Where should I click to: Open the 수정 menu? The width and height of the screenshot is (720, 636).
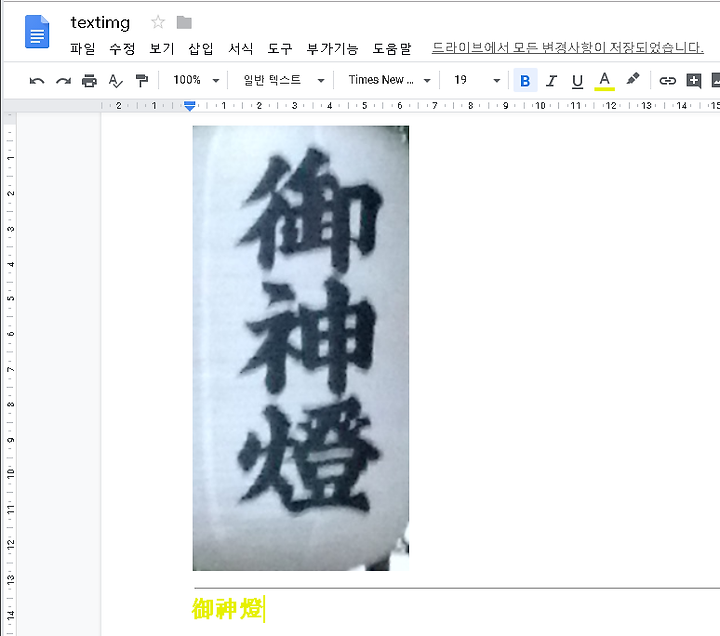click(122, 48)
